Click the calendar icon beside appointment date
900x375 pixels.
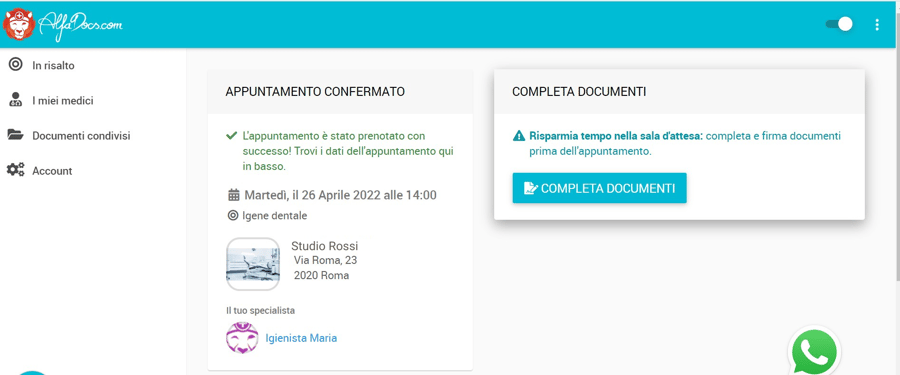tap(234, 195)
